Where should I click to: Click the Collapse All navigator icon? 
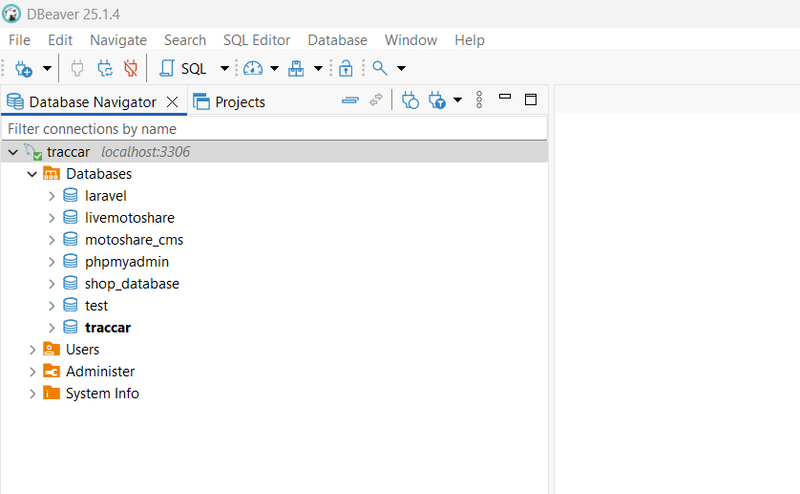350,101
